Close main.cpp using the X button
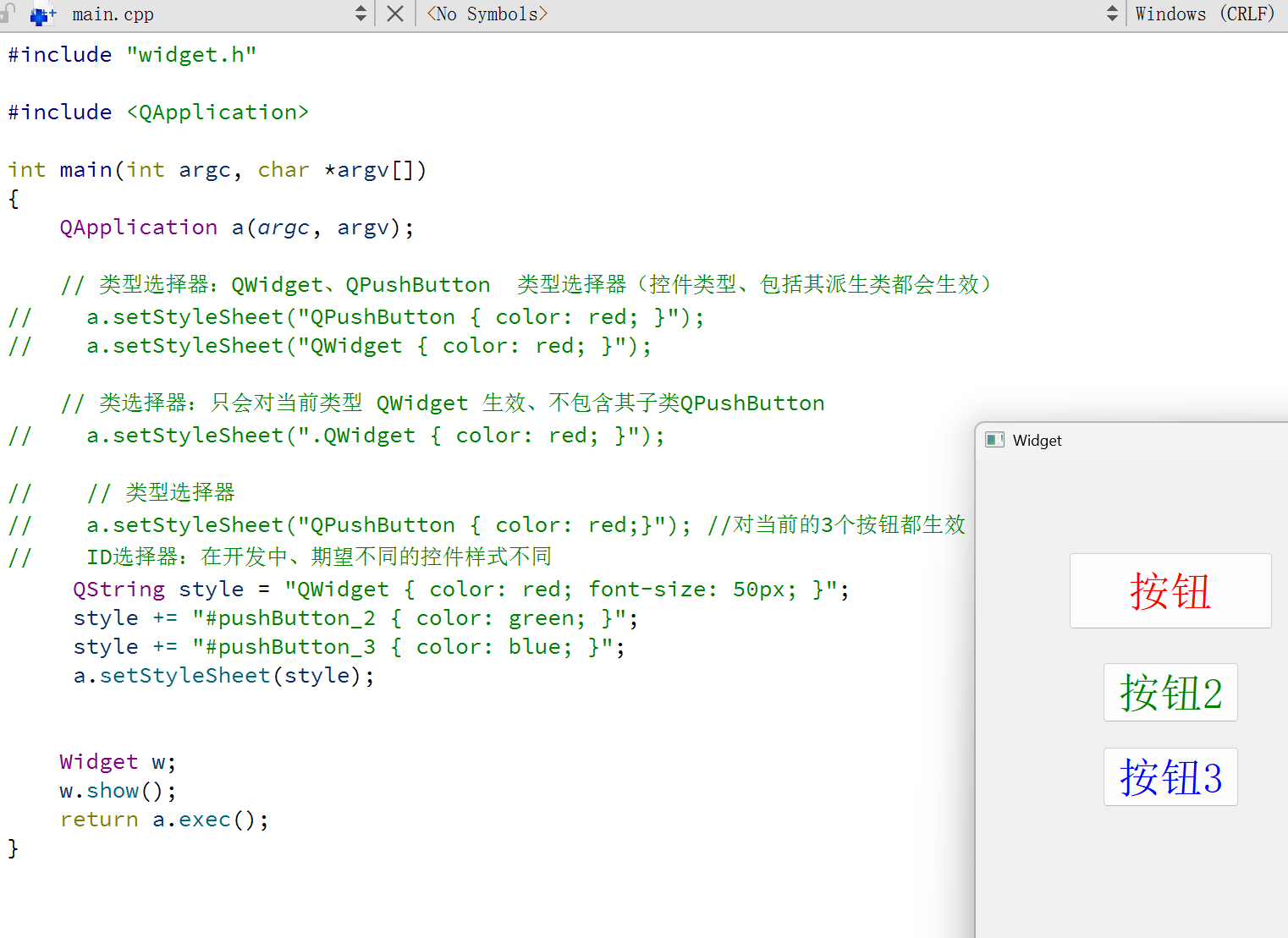This screenshot has height=938, width=1288. 394,14
